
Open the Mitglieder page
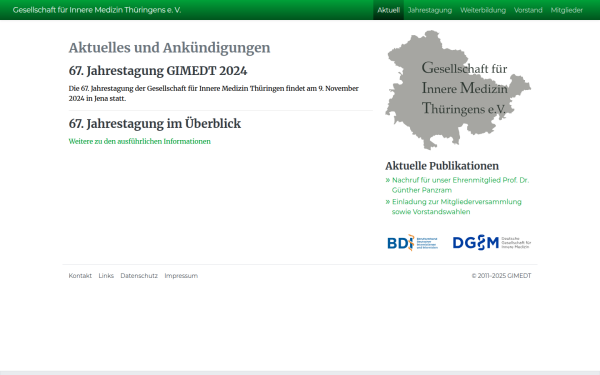click(567, 10)
